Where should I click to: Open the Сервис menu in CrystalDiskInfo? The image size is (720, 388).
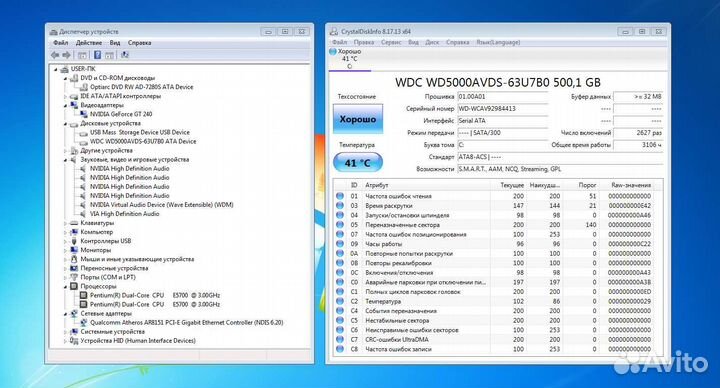click(391, 42)
